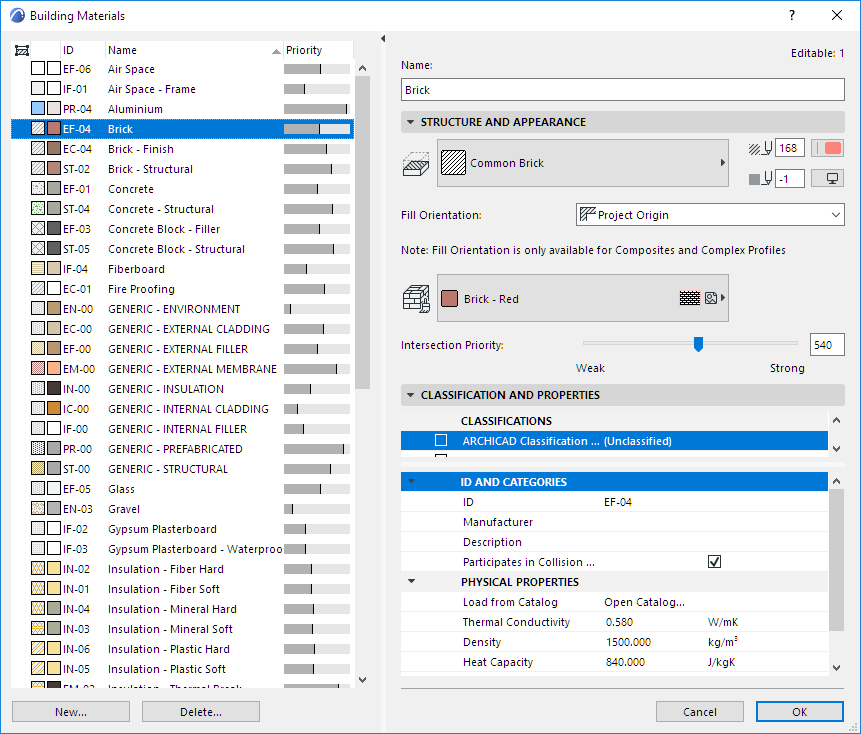861x734 pixels.
Task: Click the GENERIC - INSULATION pattern icon
Action: point(38,388)
